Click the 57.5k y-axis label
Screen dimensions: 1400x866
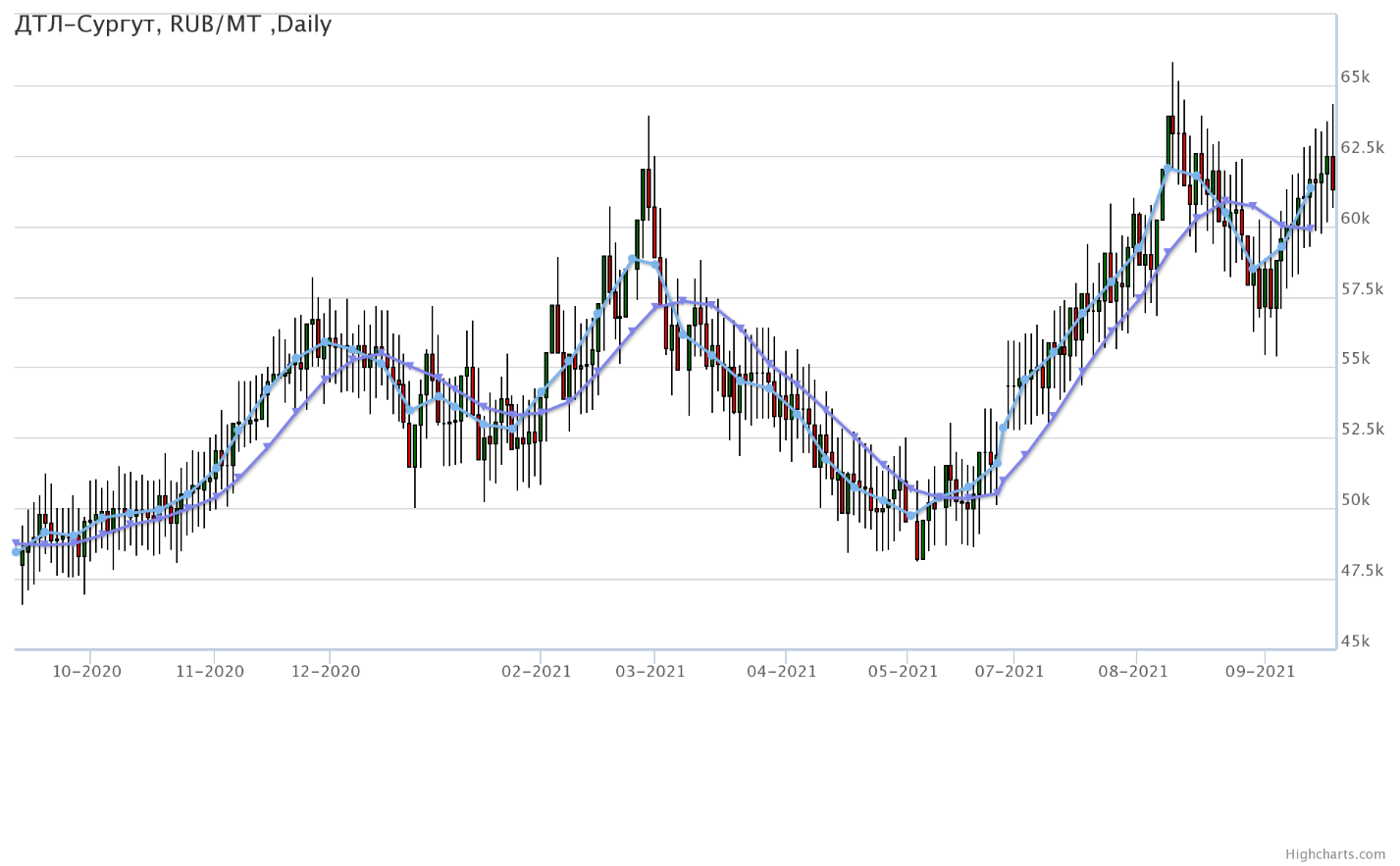pyautogui.click(x=1362, y=289)
